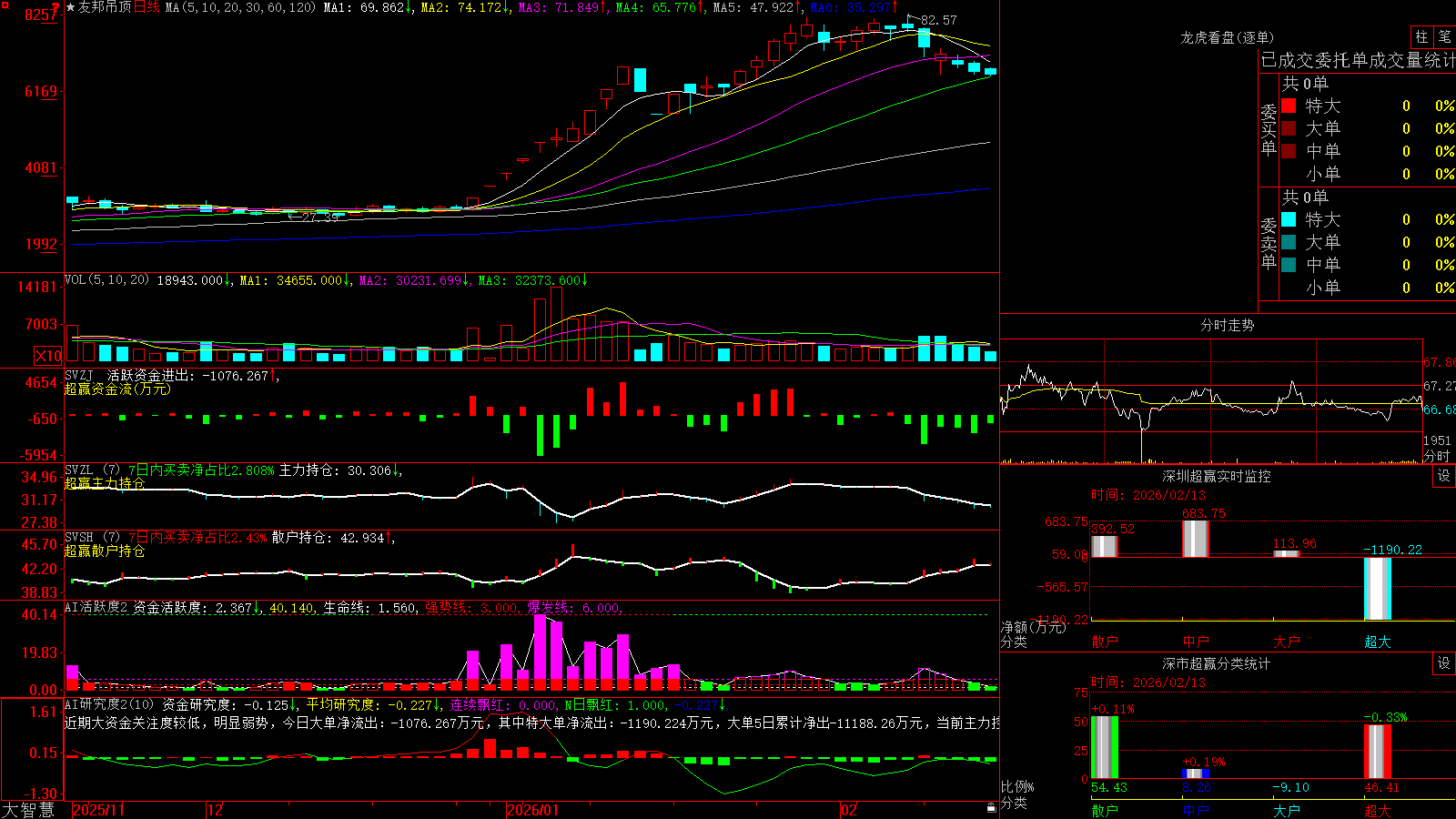This screenshot has width=1456, height=819.
Task: Click the dark red 大单 buy-order swatch
Action: 1289,128
